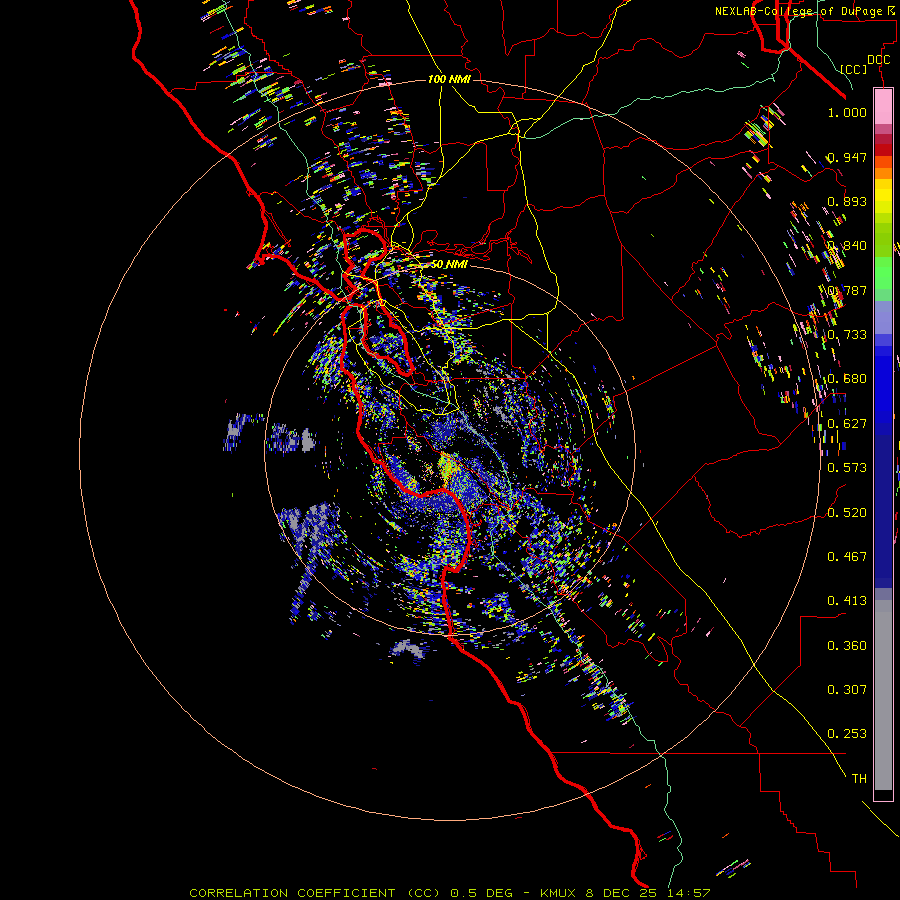Select the 1.000 scale value
This screenshot has height=900, width=900.
click(847, 112)
